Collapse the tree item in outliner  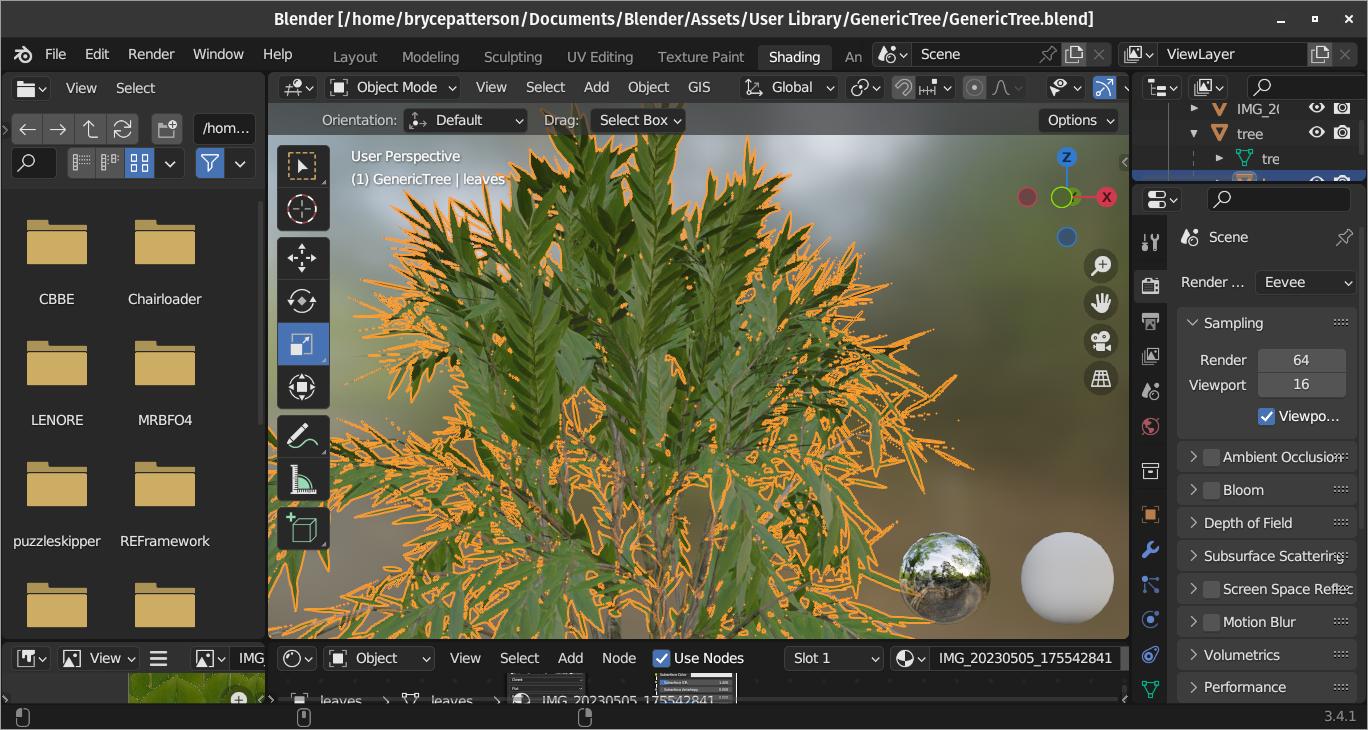(x=1194, y=133)
